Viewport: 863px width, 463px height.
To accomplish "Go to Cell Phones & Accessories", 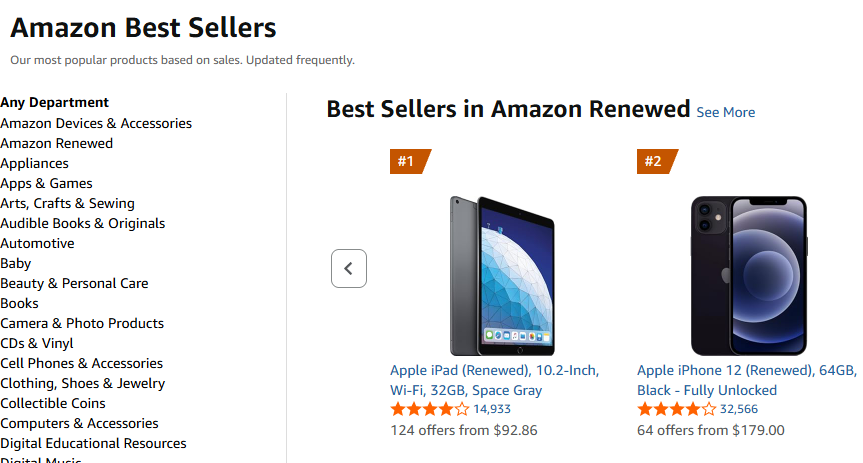I will pos(82,363).
